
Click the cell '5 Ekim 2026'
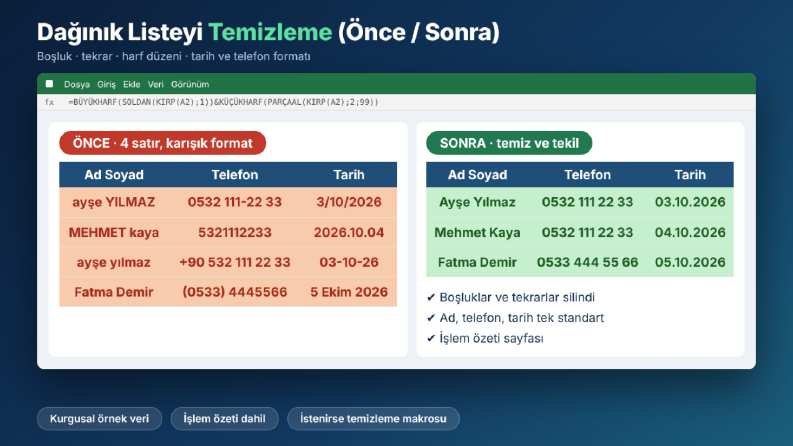[x=349, y=292]
